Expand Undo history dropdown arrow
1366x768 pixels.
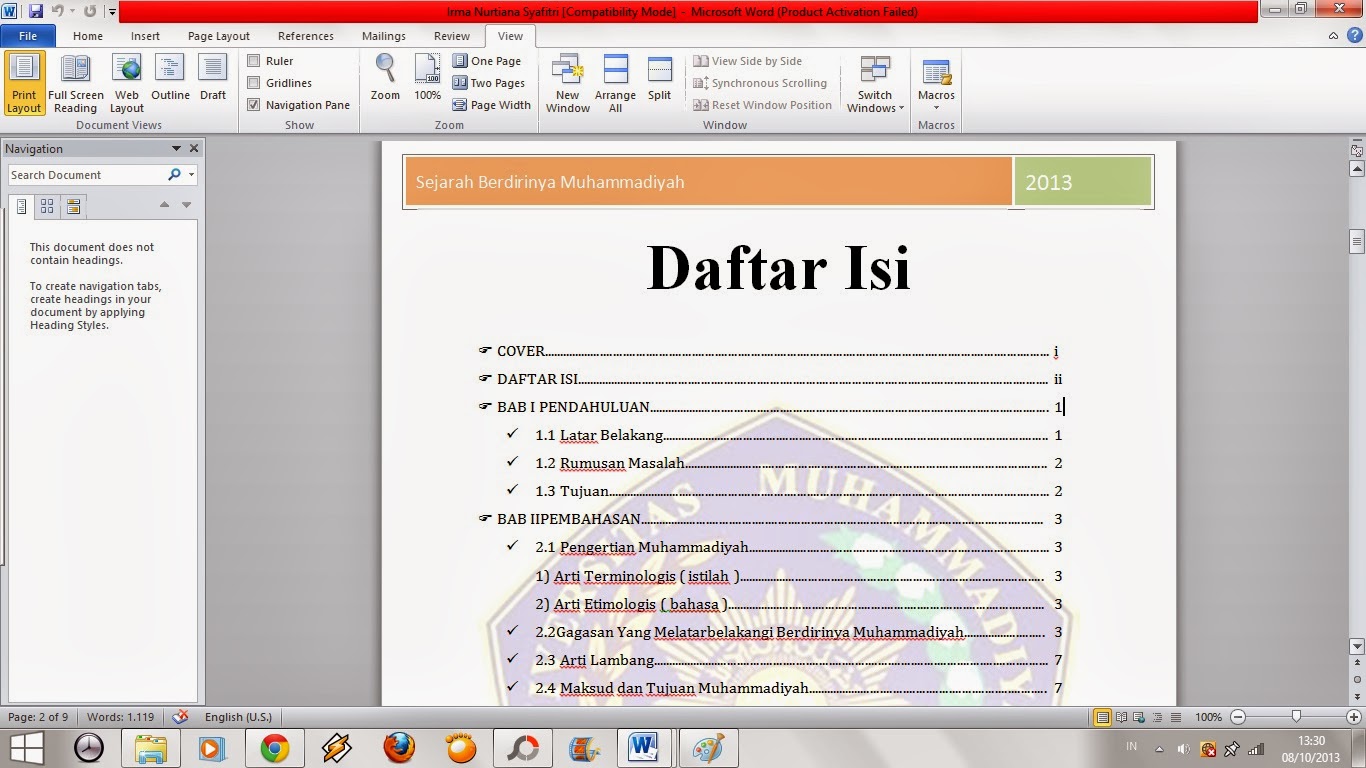tap(73, 11)
